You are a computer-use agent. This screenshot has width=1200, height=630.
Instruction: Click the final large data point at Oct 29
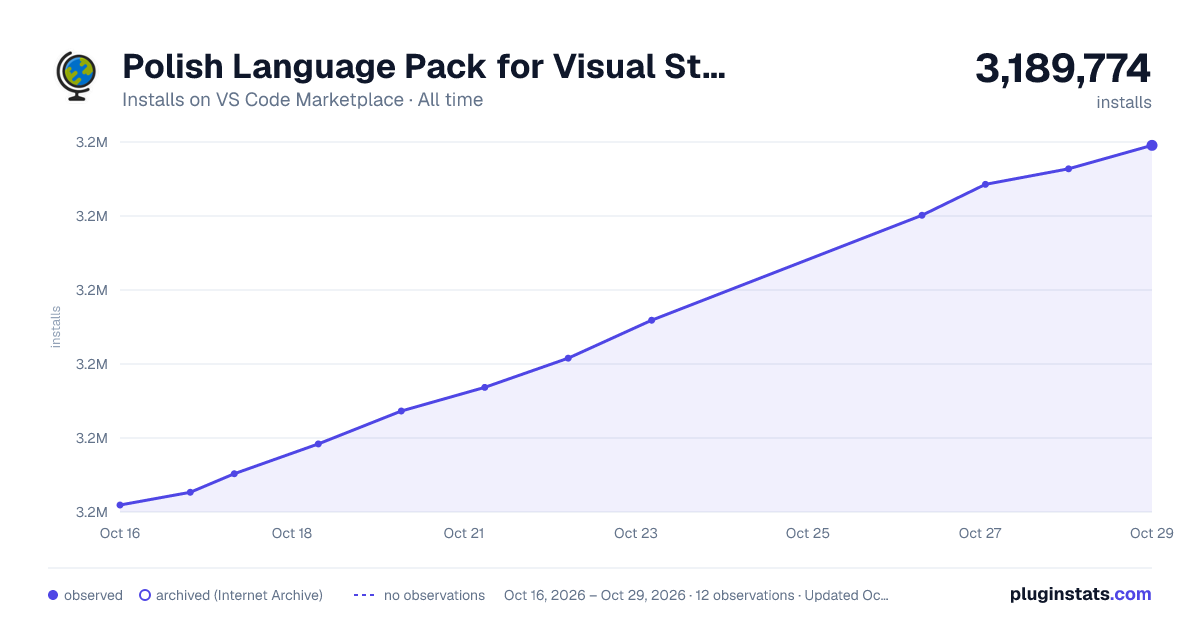coord(1152,146)
